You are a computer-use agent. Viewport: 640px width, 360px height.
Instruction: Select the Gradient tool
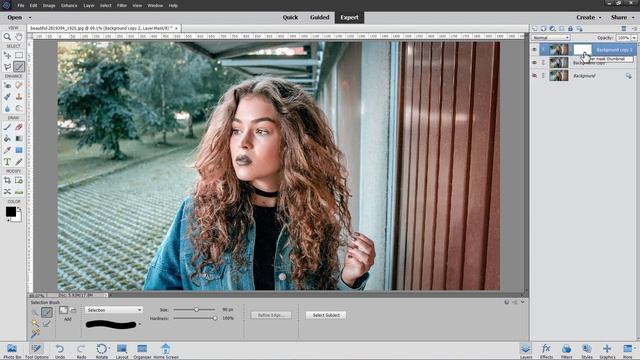tap(19, 138)
